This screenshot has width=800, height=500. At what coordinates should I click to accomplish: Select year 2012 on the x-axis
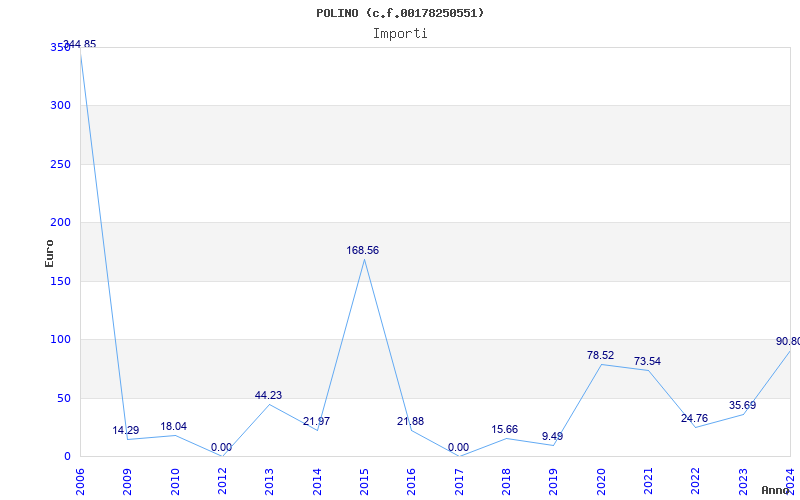coord(222,481)
